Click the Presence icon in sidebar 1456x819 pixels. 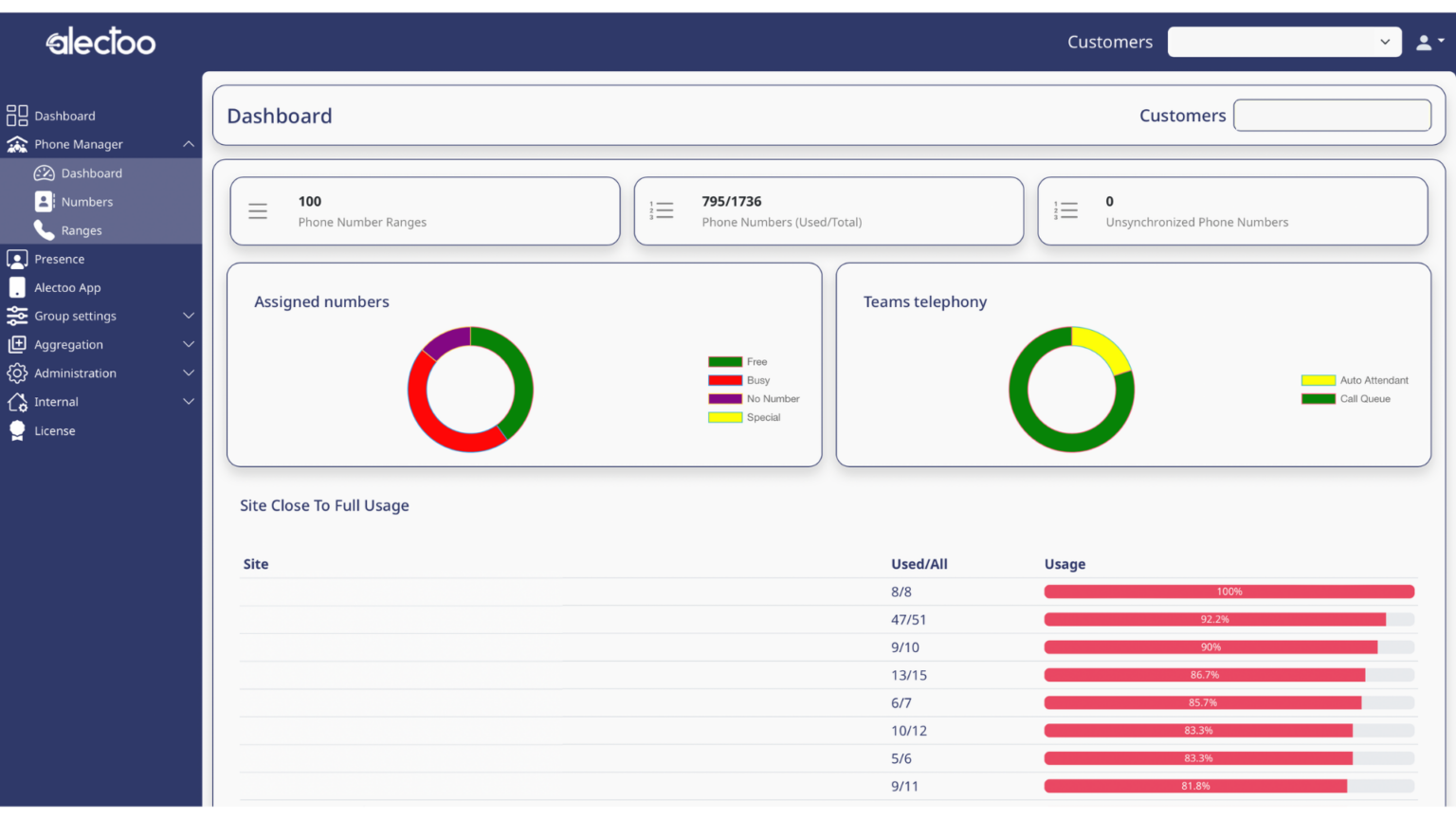tap(17, 259)
